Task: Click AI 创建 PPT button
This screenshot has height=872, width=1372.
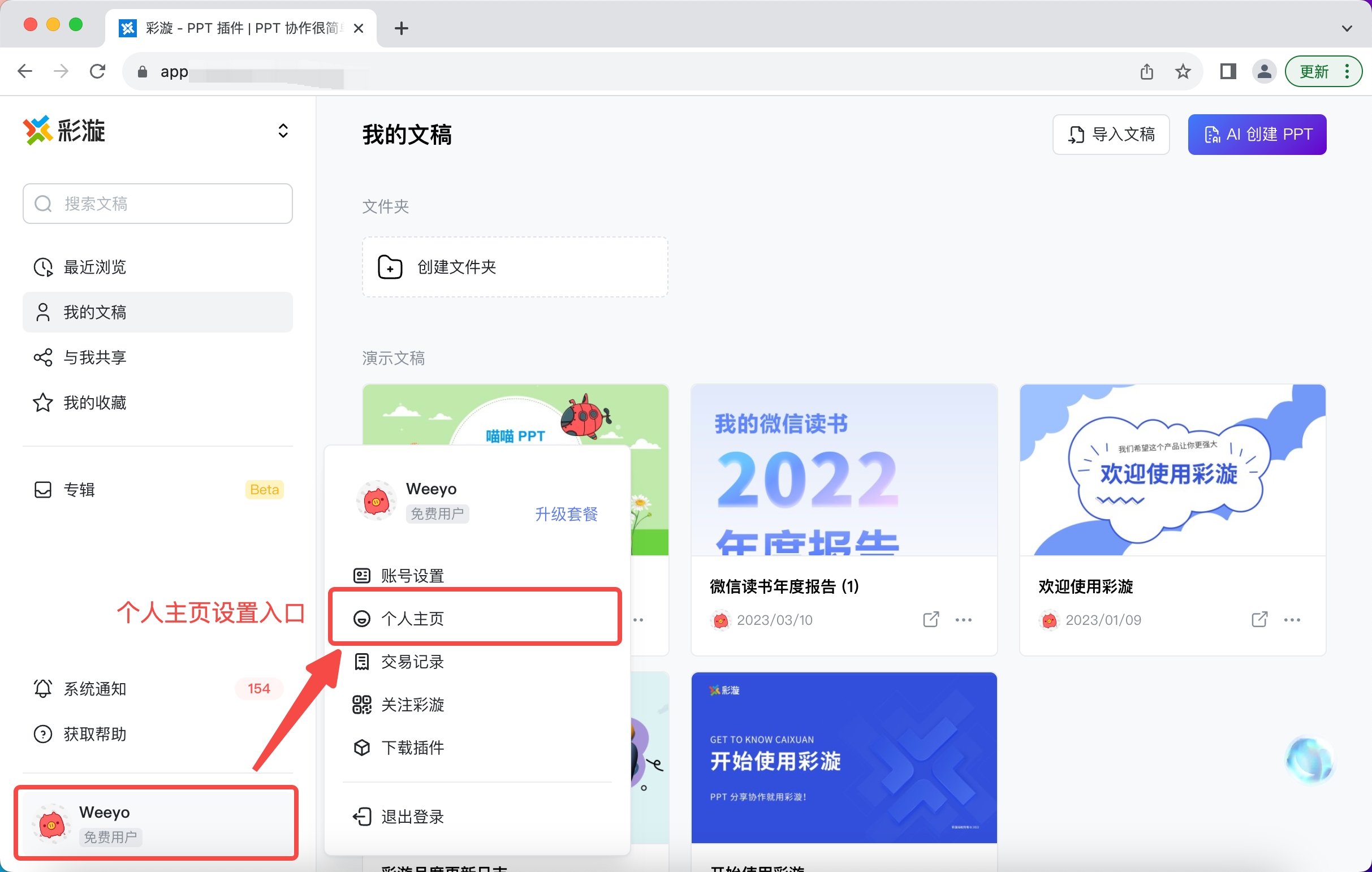Action: 1257,135
